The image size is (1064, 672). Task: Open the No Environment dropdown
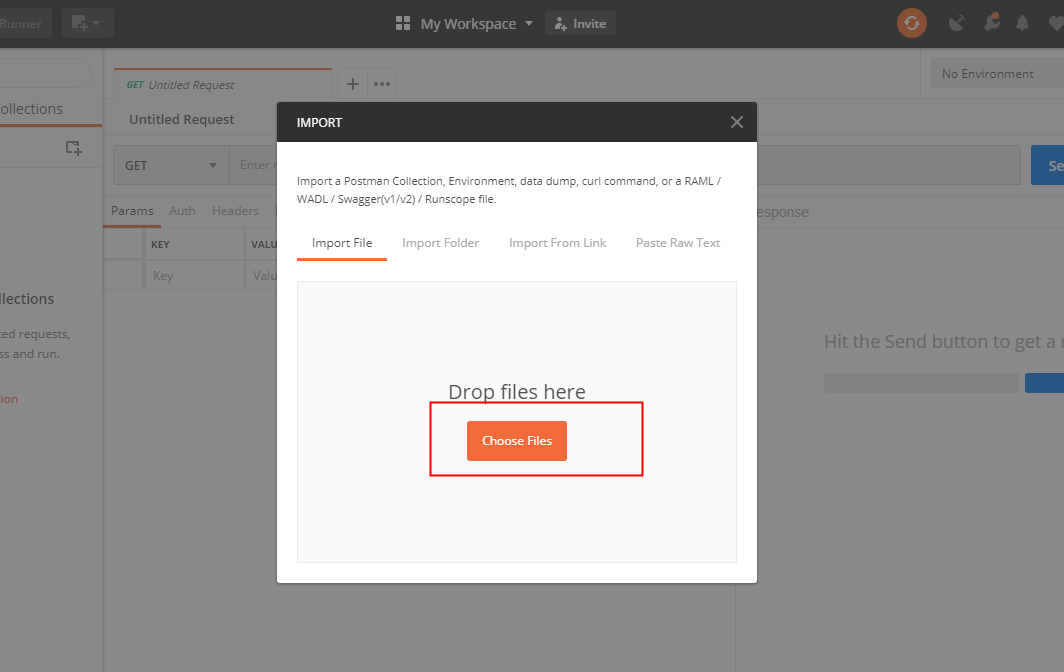(x=998, y=73)
